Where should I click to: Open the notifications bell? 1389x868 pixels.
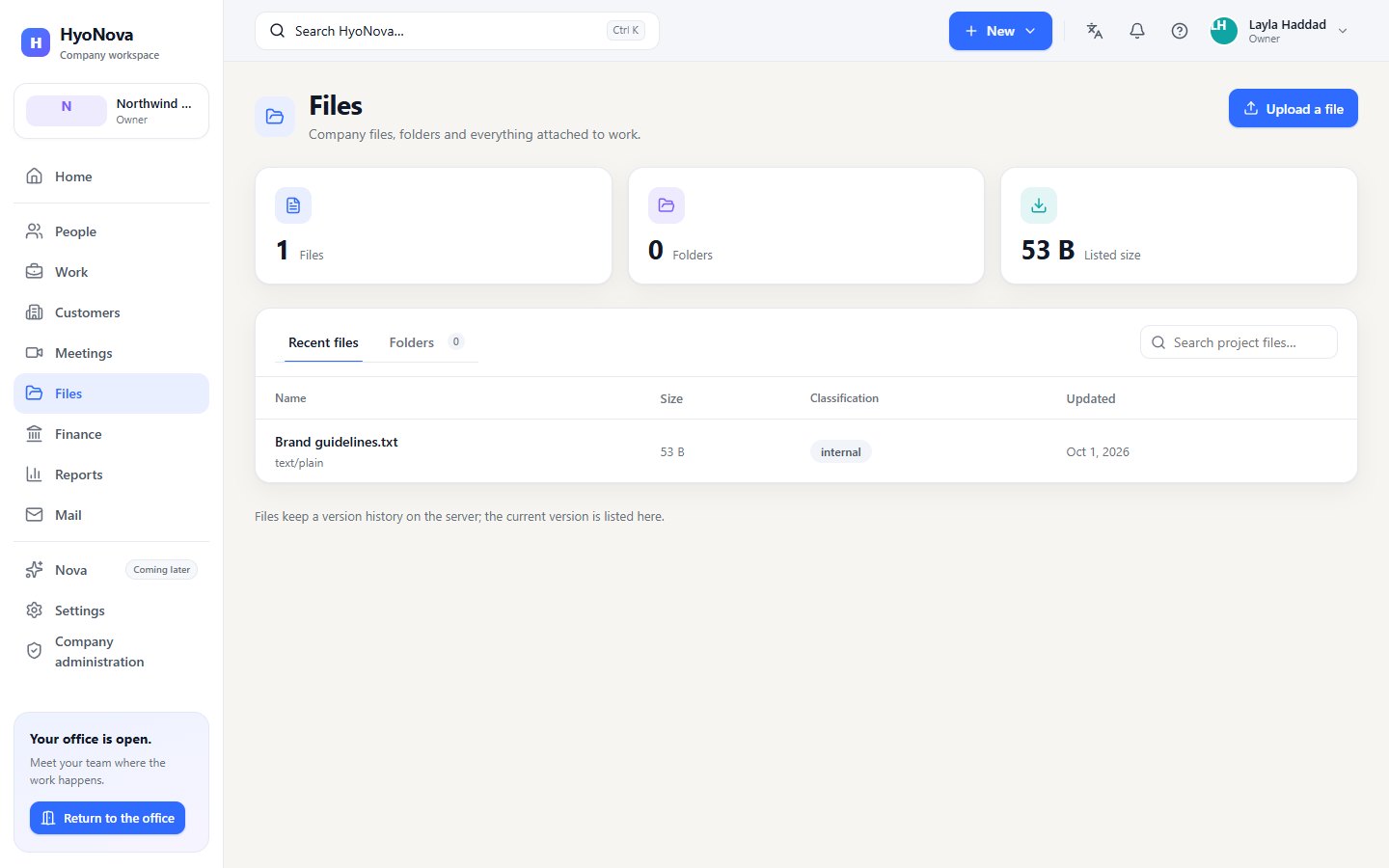pyautogui.click(x=1137, y=31)
